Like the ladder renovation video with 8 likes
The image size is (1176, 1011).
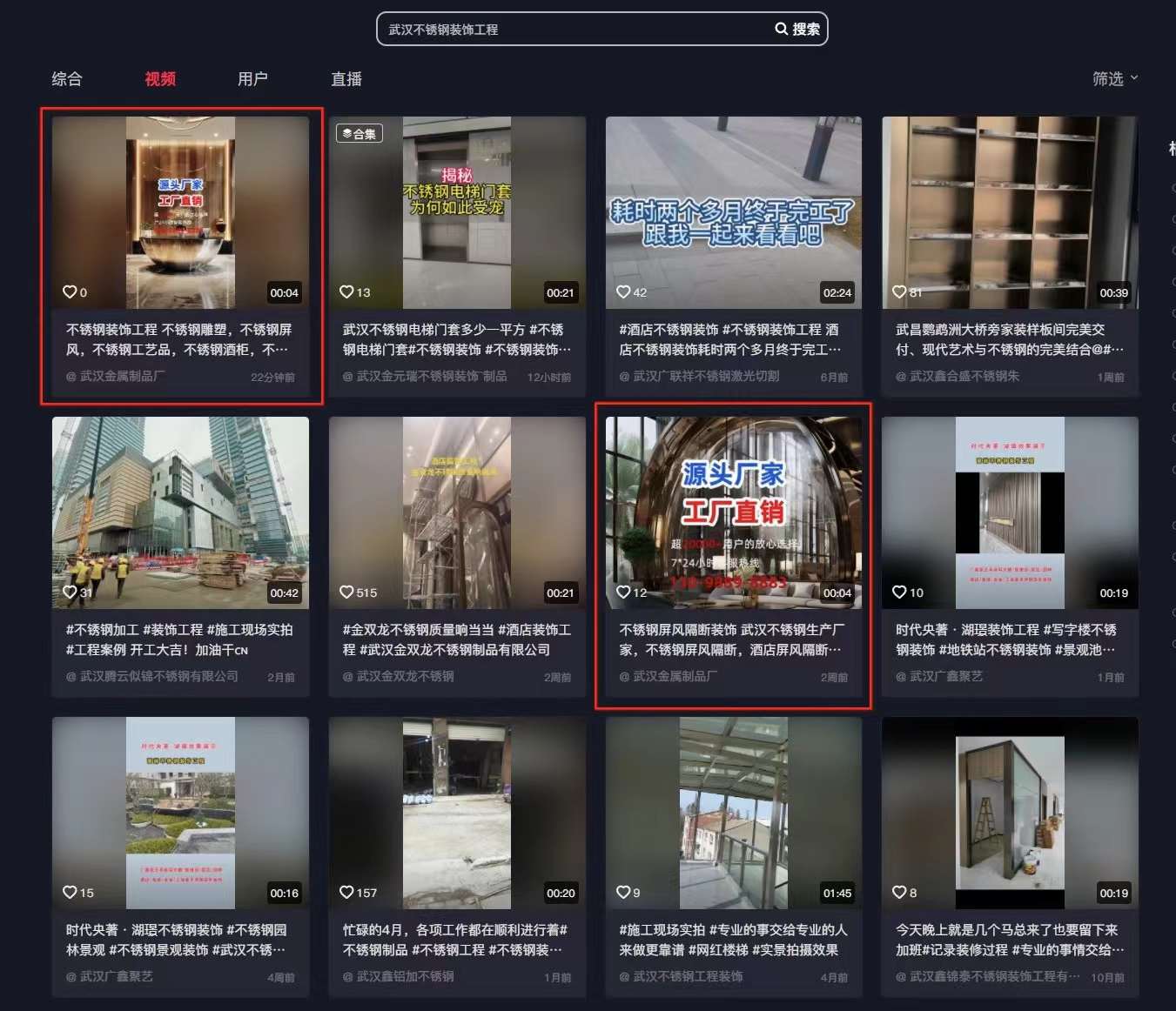click(899, 893)
